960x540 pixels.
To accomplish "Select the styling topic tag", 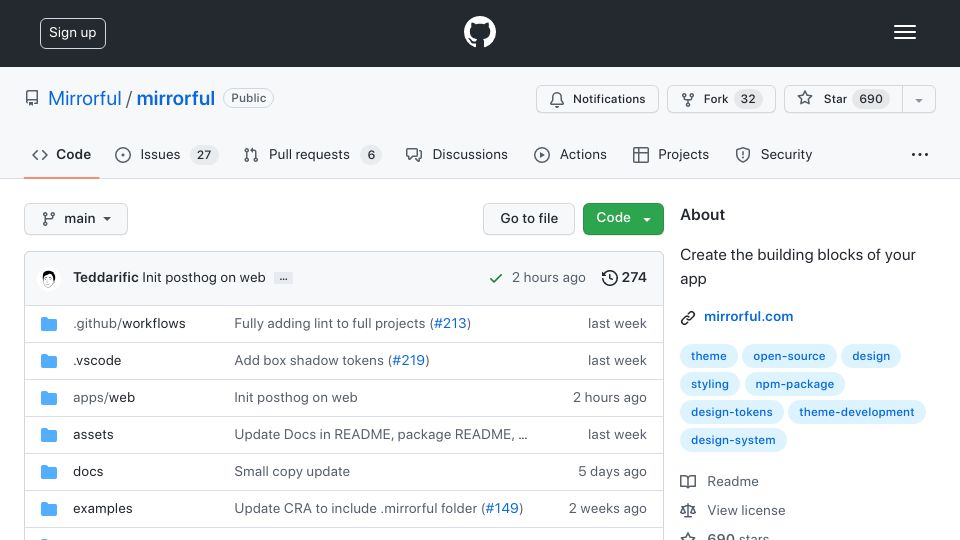I will (x=710, y=384).
